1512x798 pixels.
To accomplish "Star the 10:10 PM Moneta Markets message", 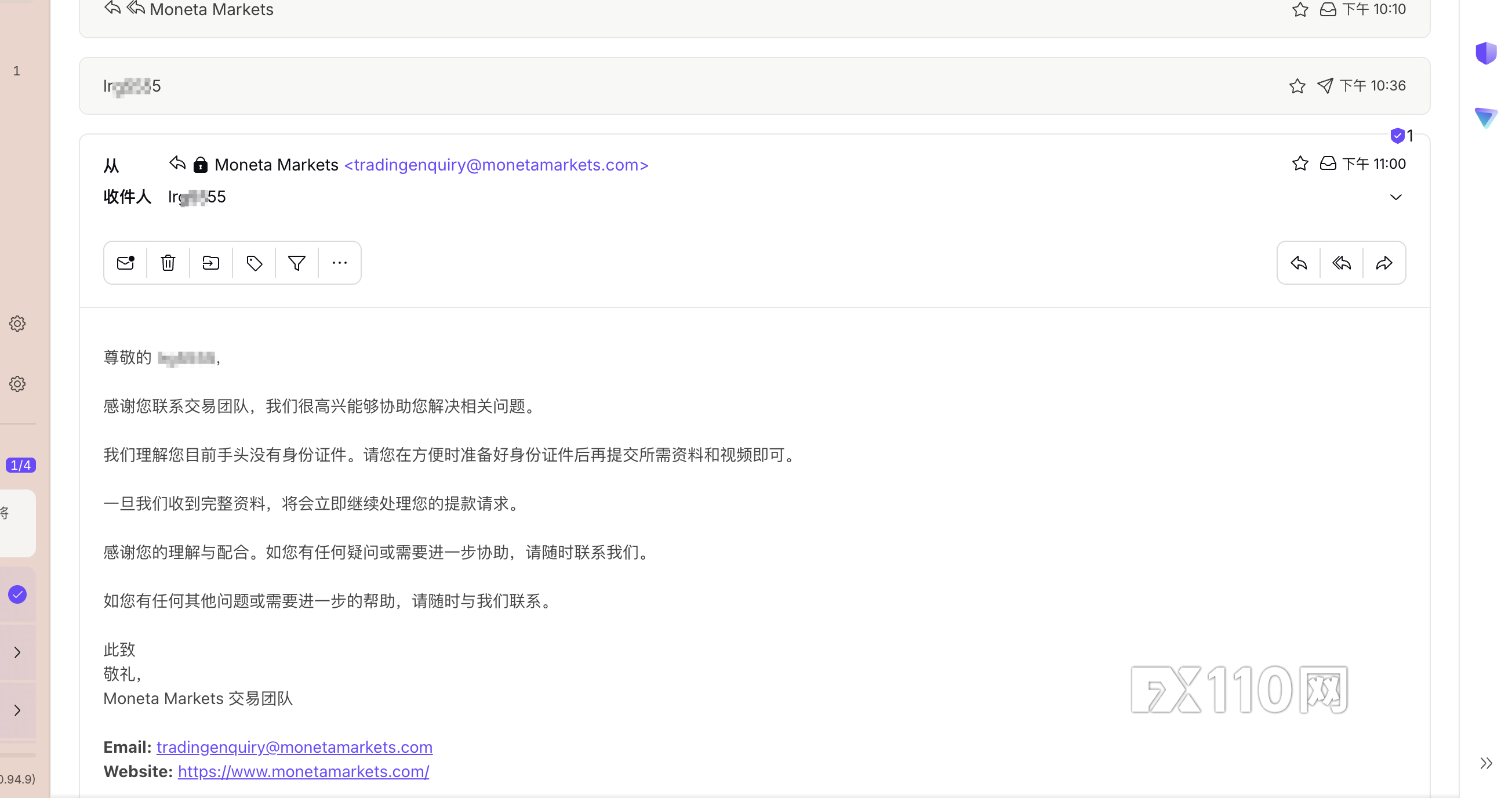I will pos(1300,9).
